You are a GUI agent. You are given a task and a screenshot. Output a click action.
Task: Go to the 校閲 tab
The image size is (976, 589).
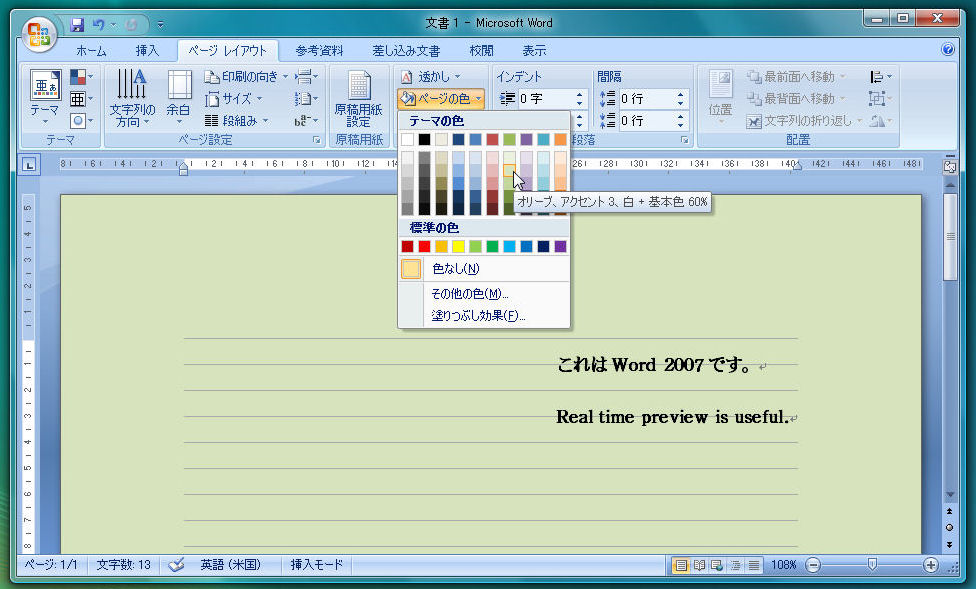click(x=481, y=50)
